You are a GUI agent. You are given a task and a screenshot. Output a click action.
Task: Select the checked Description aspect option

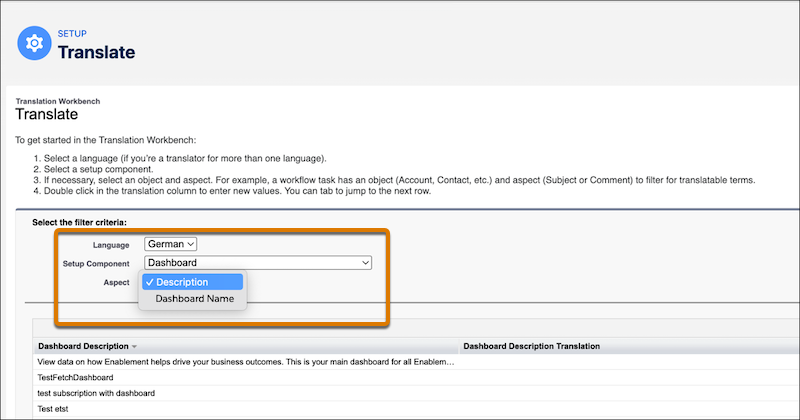pyautogui.click(x=192, y=282)
